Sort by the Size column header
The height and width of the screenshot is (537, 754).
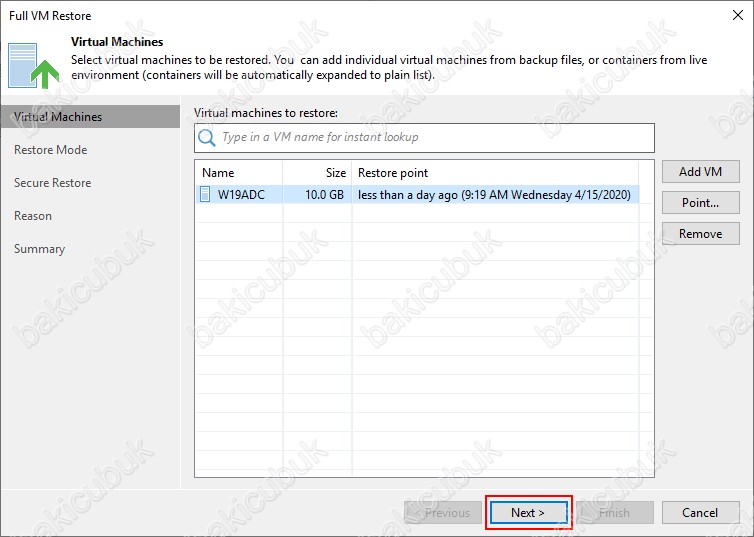(x=317, y=173)
